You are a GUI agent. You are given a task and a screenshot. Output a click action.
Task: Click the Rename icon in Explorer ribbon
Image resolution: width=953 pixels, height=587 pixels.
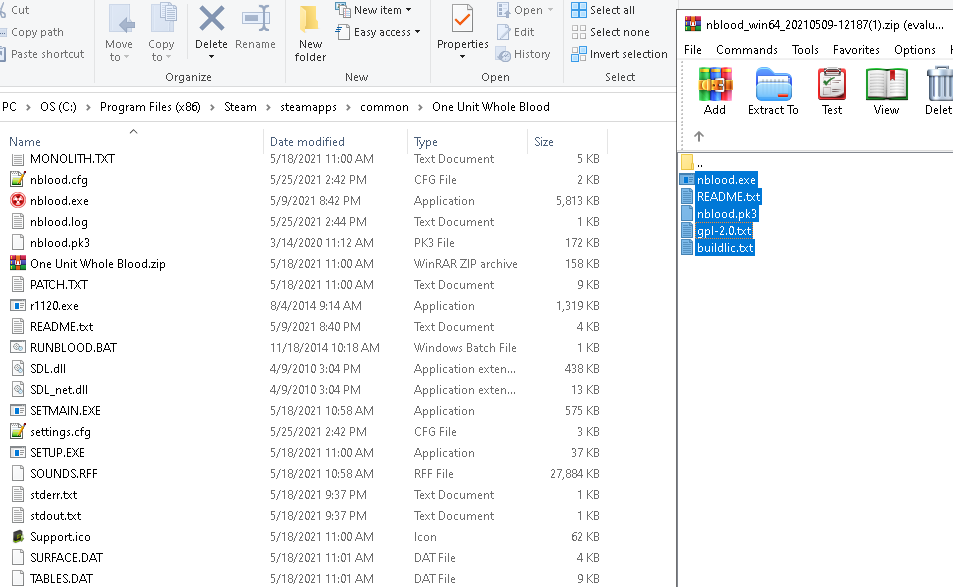pyautogui.click(x=255, y=19)
